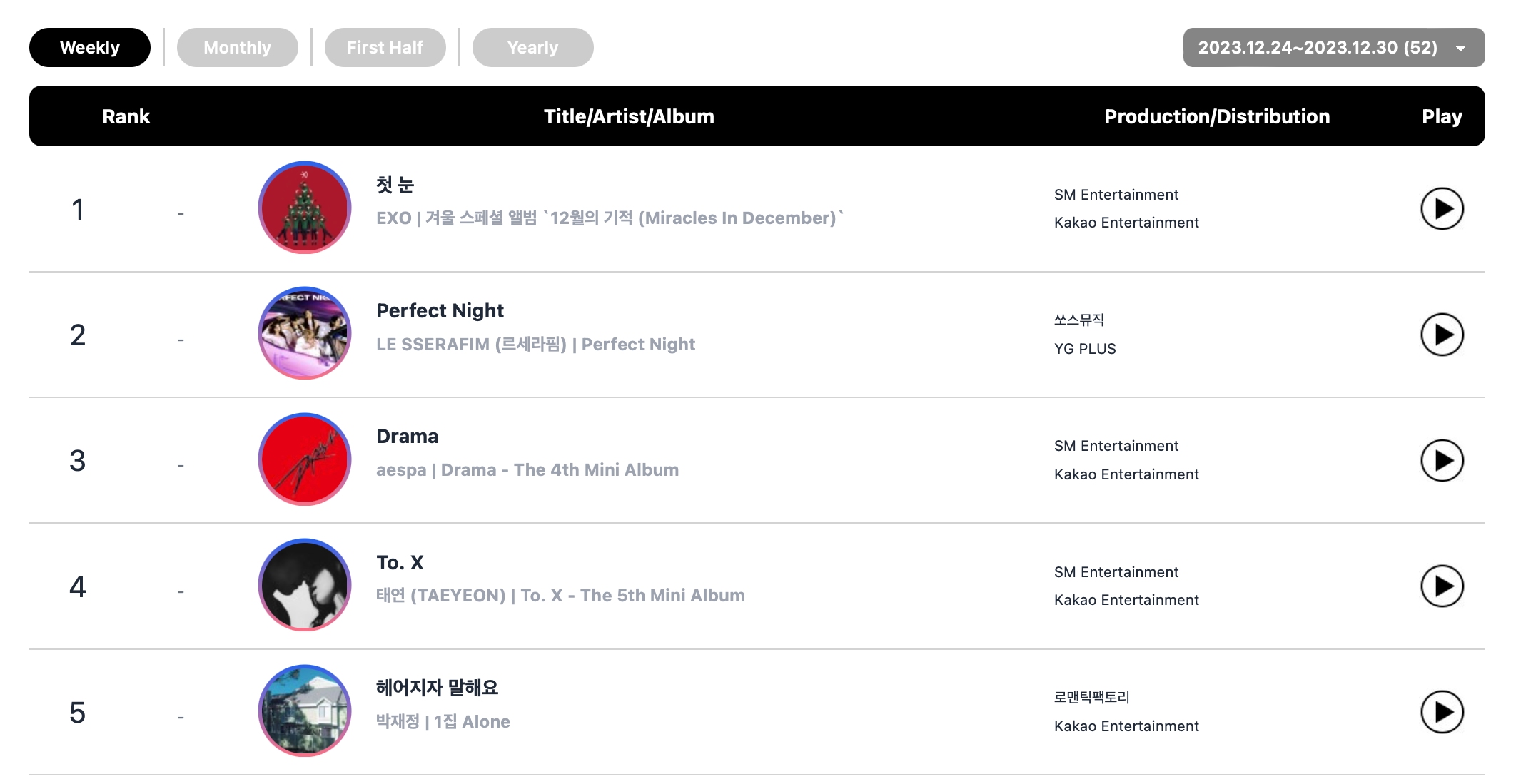Open the 1집 Alone album cover thumbnail
The width and height of the screenshot is (1516, 784).
point(305,711)
